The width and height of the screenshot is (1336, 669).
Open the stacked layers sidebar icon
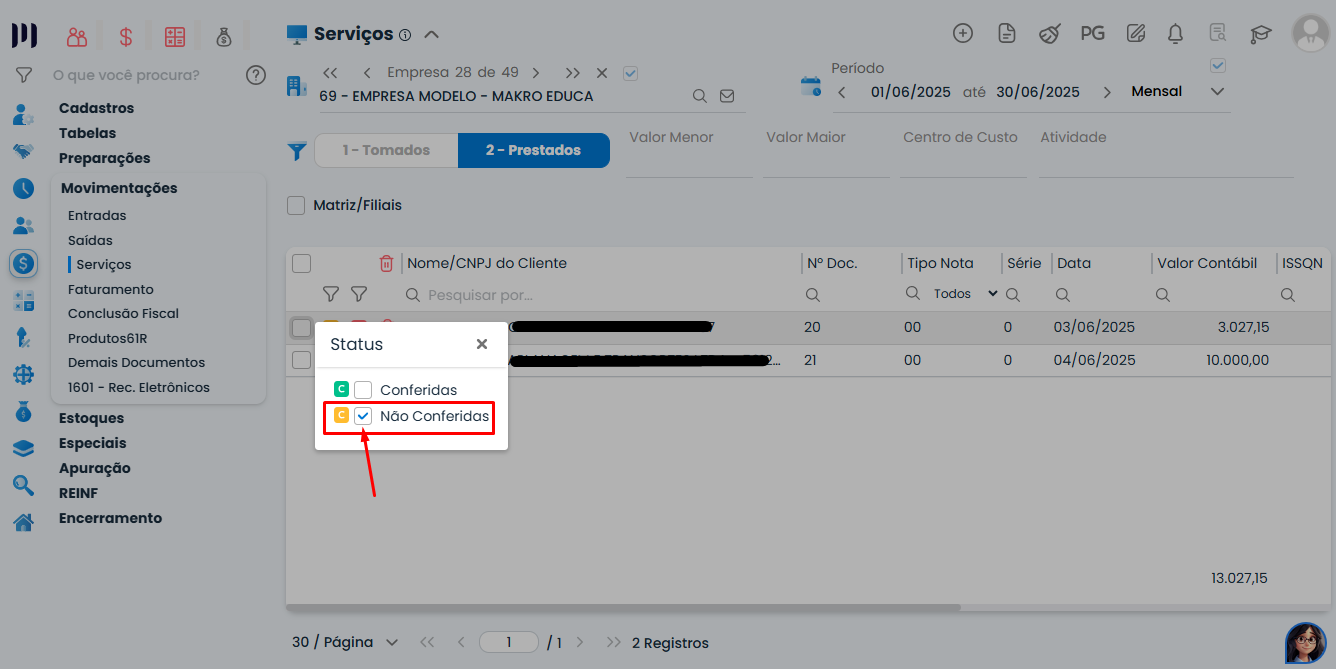[23, 449]
